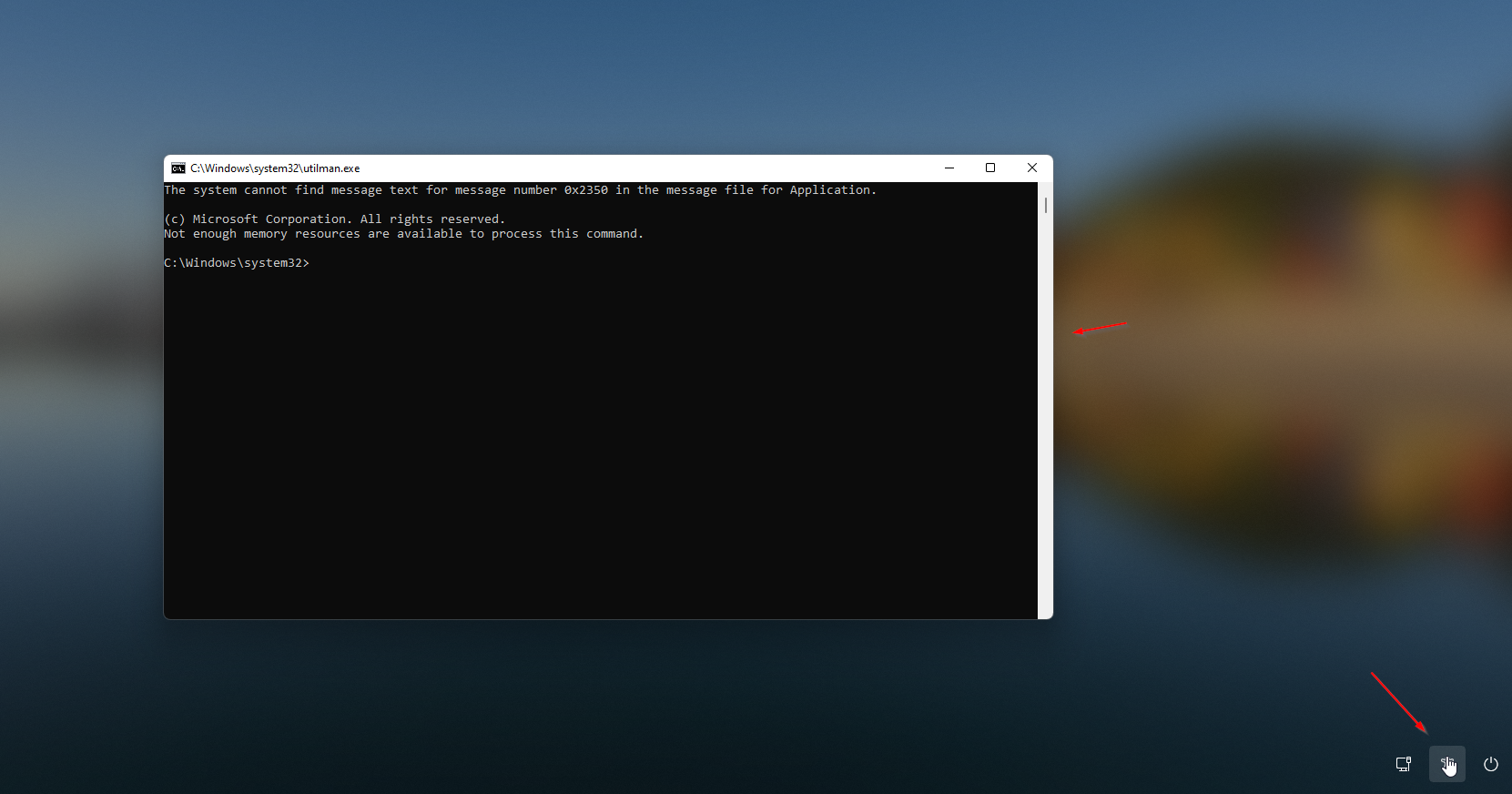The height and width of the screenshot is (794, 1512).
Task: Click the empty title bar area of console
Action: pos(637,168)
